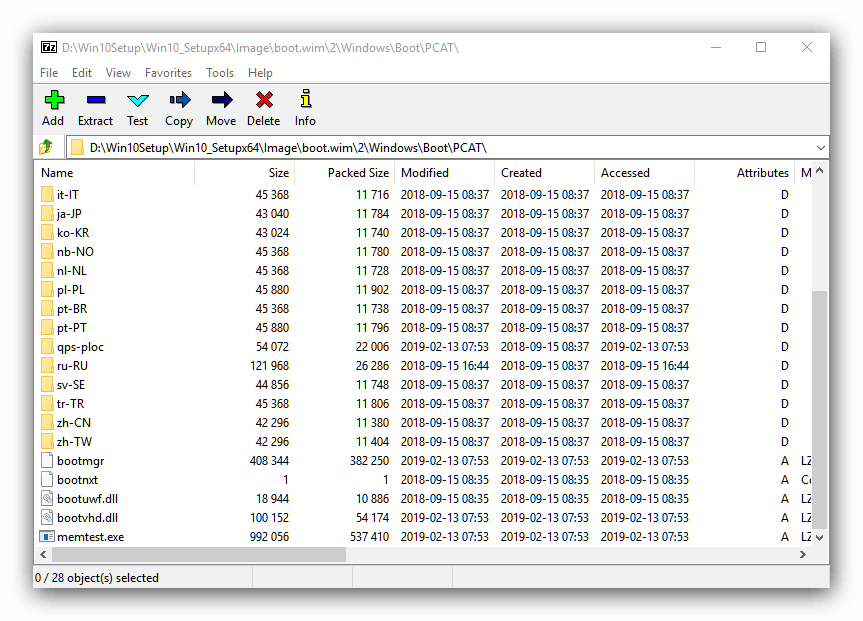The height and width of the screenshot is (621, 863).
Task: Select the folder icon in the address bar
Action: [77, 148]
